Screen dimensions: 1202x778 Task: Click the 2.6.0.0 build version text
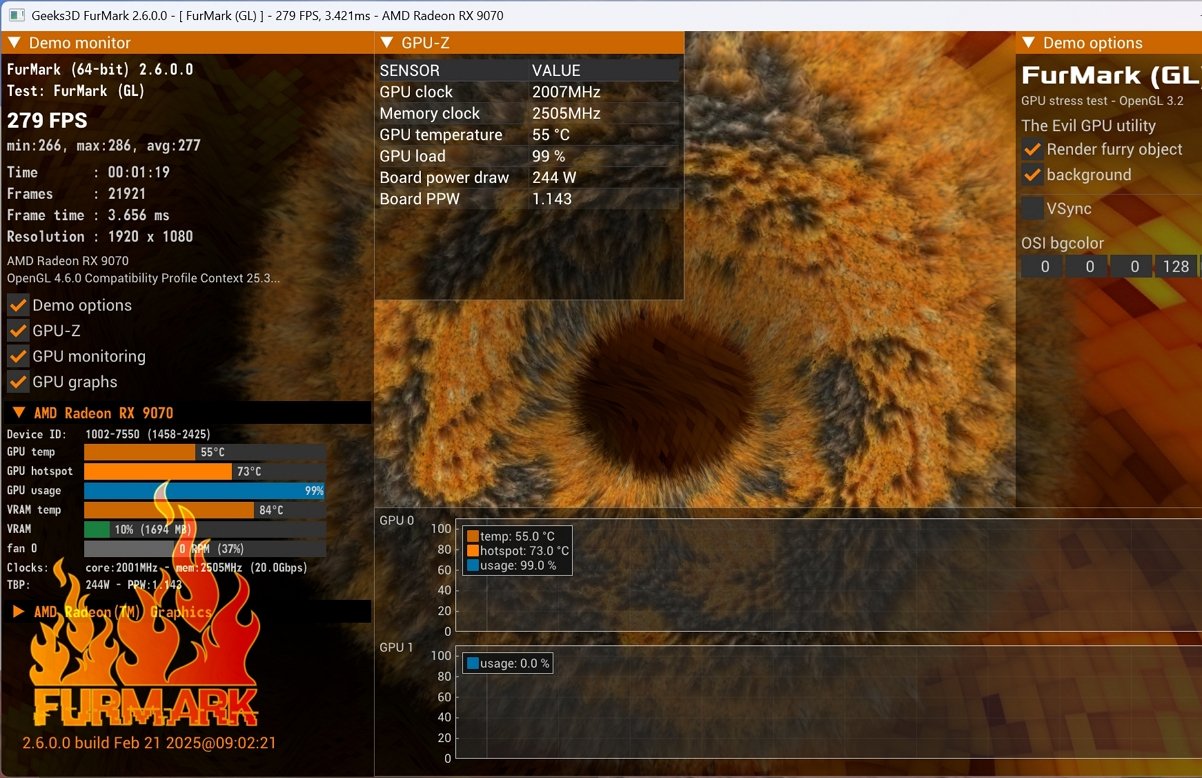[x=149, y=743]
